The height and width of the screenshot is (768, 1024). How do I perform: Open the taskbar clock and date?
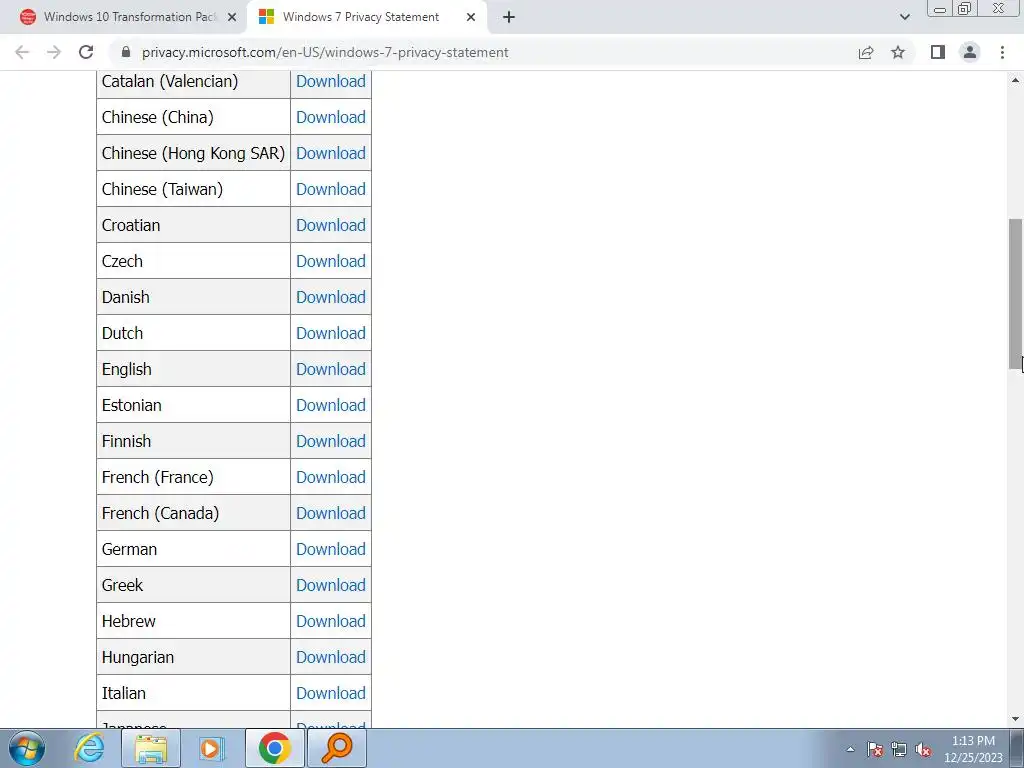click(x=973, y=749)
